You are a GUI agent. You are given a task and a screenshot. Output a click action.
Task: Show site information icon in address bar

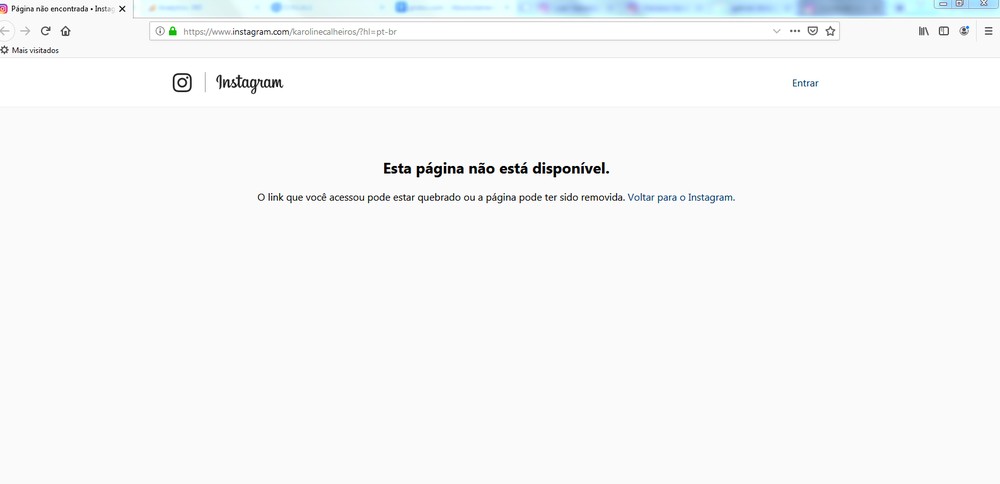click(x=160, y=31)
